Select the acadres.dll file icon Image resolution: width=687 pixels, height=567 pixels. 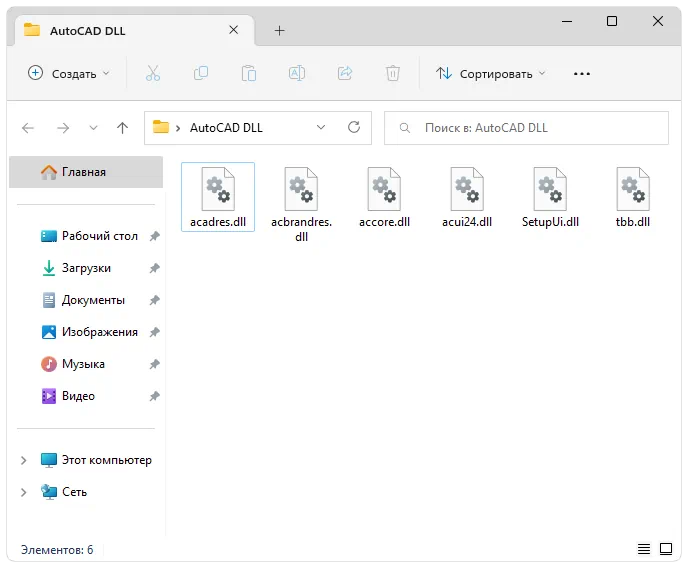coord(218,189)
